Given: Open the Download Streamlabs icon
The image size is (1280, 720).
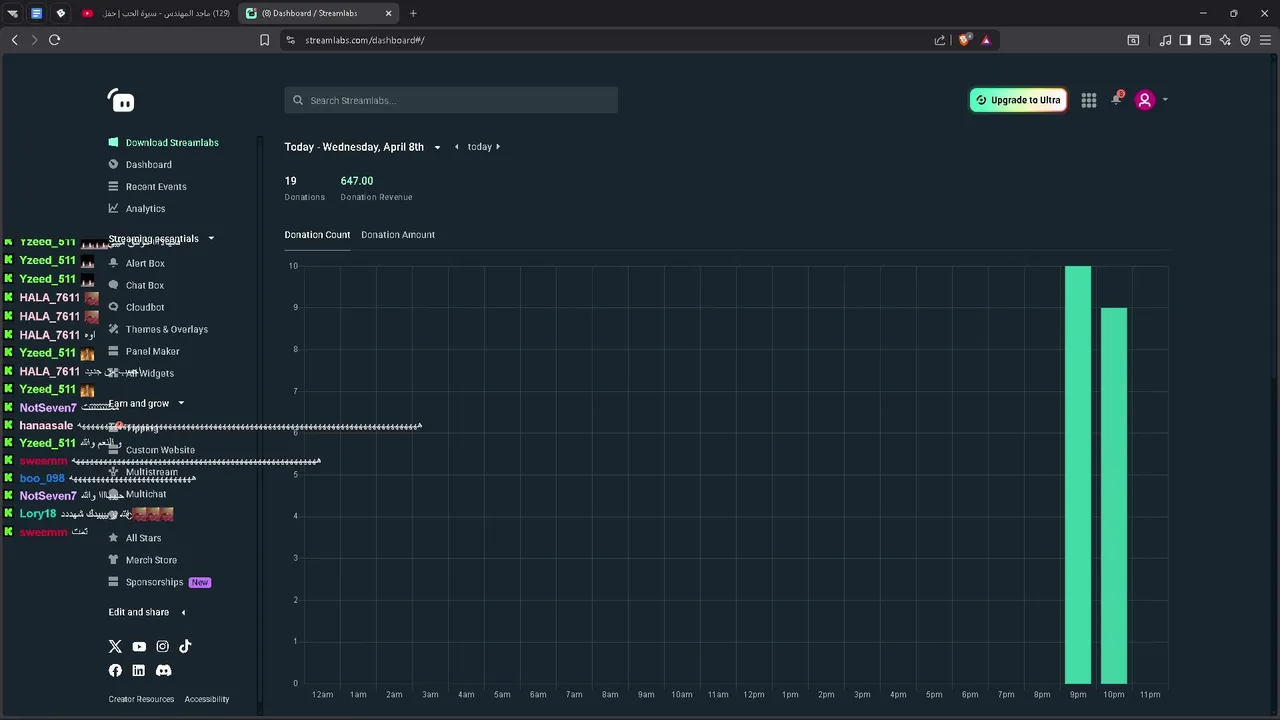Looking at the screenshot, I should 113,142.
